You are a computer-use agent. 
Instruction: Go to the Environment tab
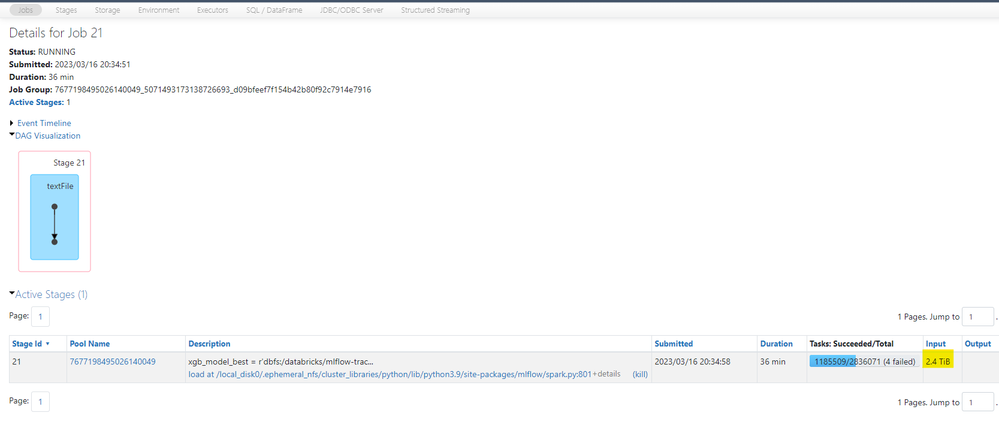158,10
